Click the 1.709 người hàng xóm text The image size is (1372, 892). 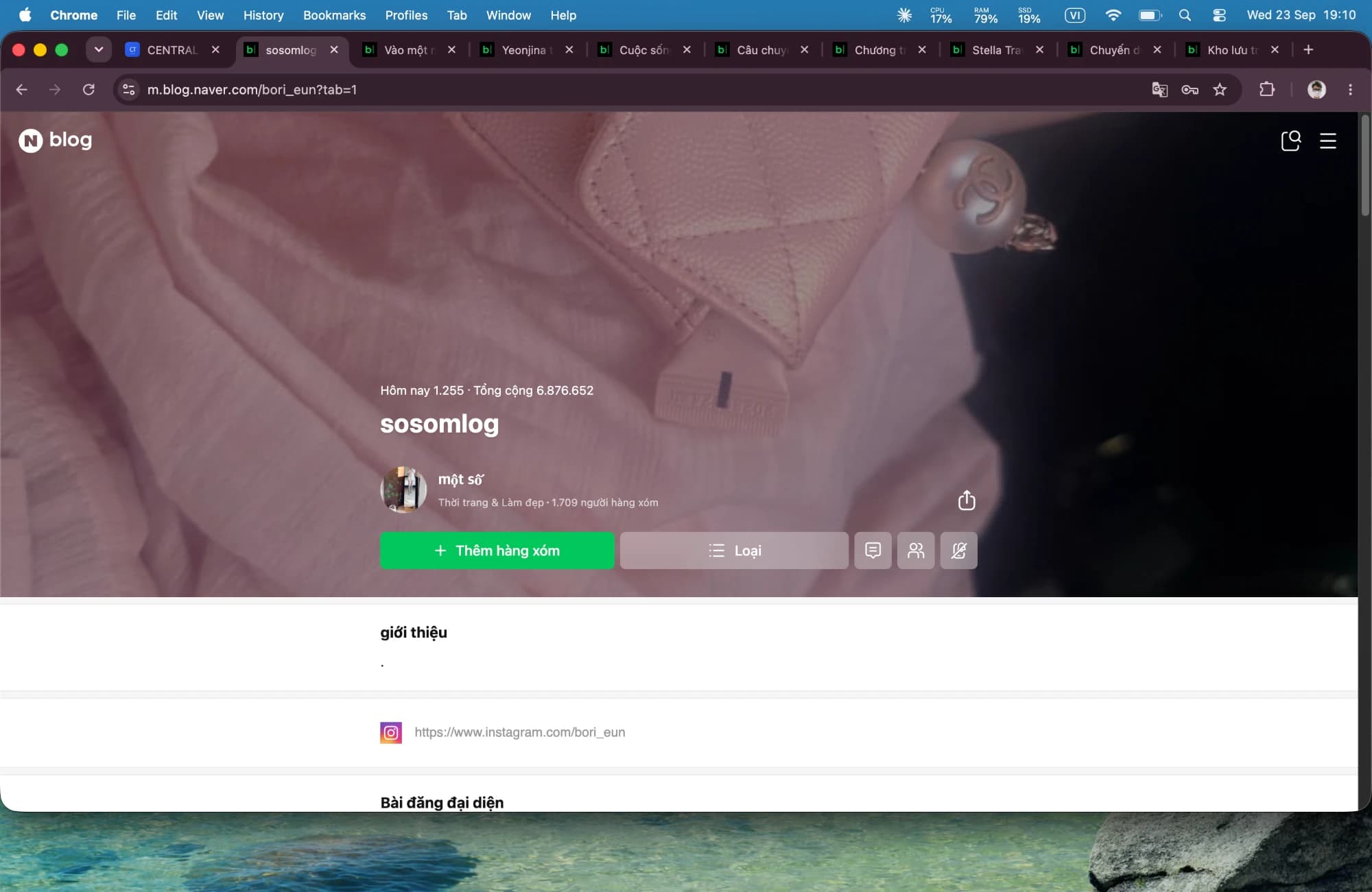(x=605, y=503)
